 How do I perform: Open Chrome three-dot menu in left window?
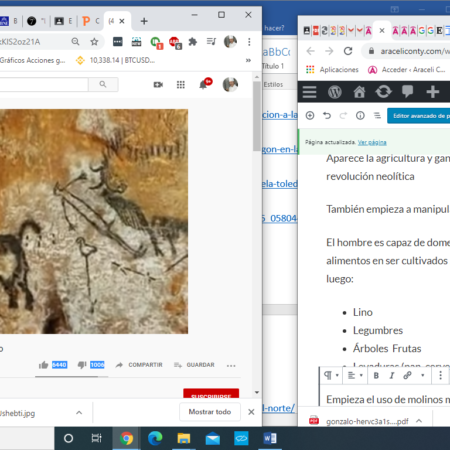[249, 42]
